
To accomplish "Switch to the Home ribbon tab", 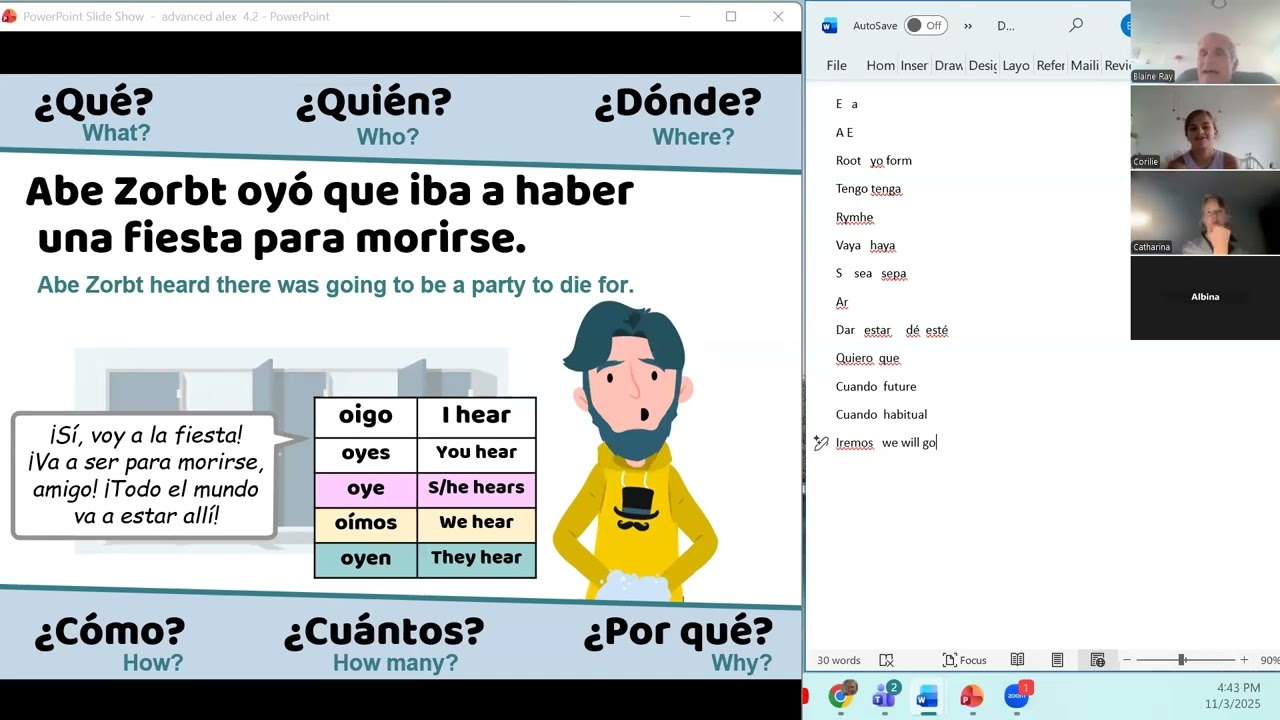I will point(880,65).
